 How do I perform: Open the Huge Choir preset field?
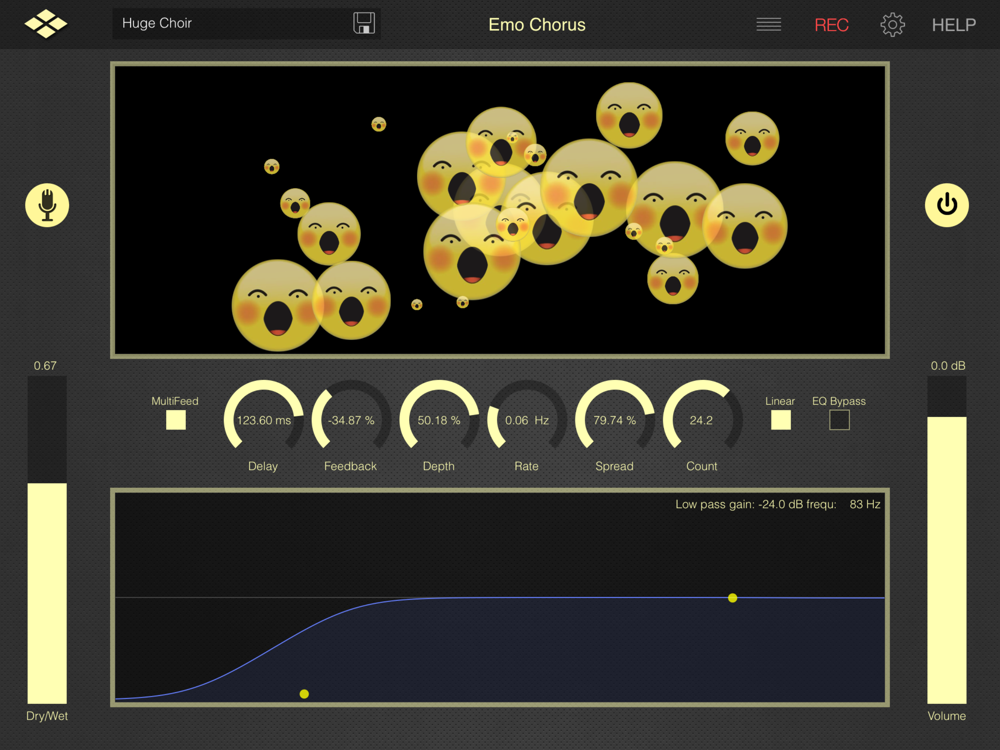tap(235, 23)
